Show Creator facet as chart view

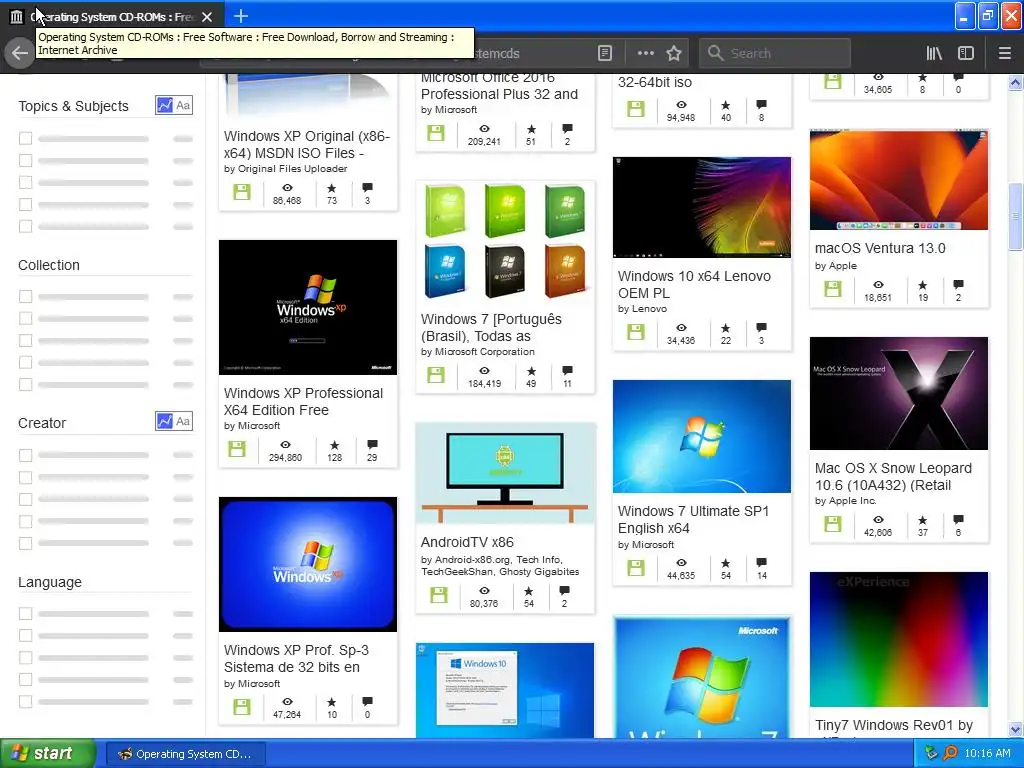[165, 421]
